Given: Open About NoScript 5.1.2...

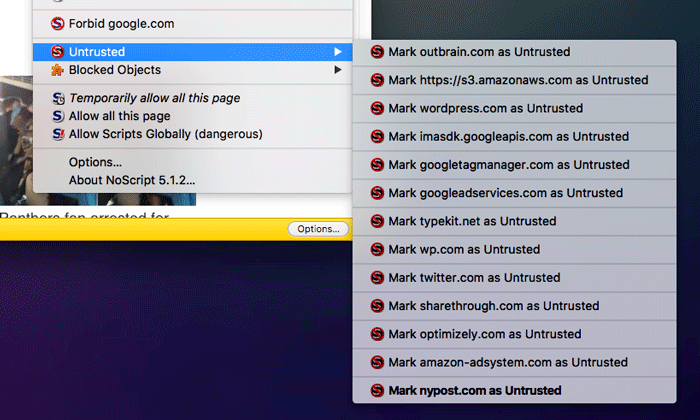Looking at the screenshot, I should pos(193,180).
